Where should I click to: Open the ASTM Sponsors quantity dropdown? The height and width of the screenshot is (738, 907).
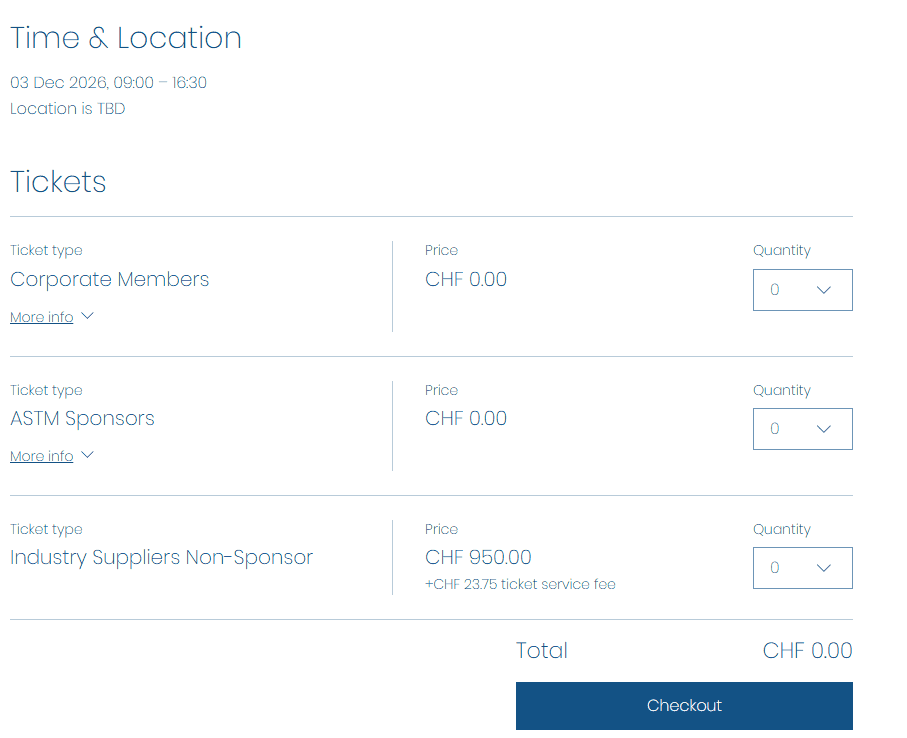(801, 429)
